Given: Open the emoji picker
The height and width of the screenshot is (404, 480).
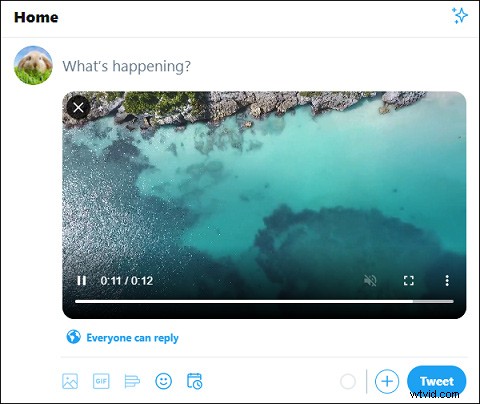Looking at the screenshot, I should [163, 381].
